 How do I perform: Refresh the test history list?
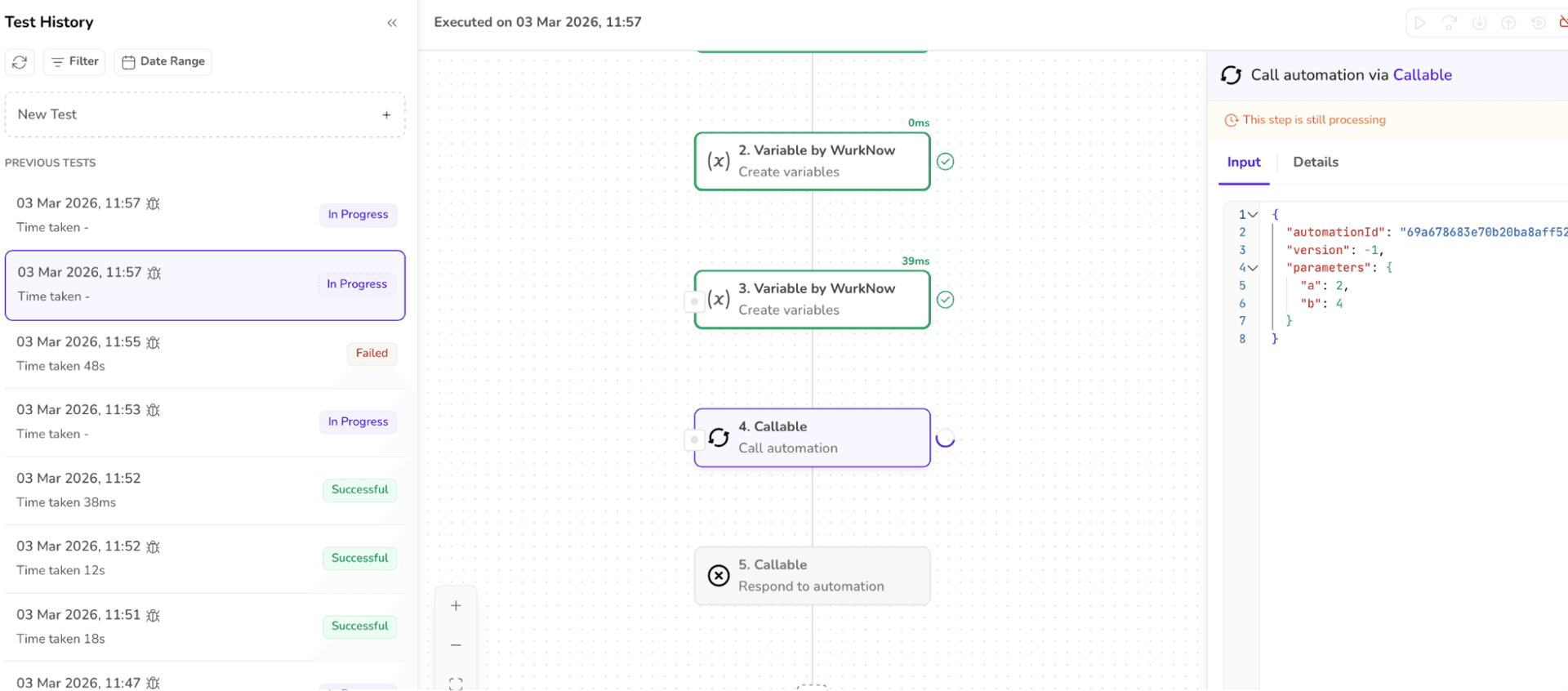20,62
